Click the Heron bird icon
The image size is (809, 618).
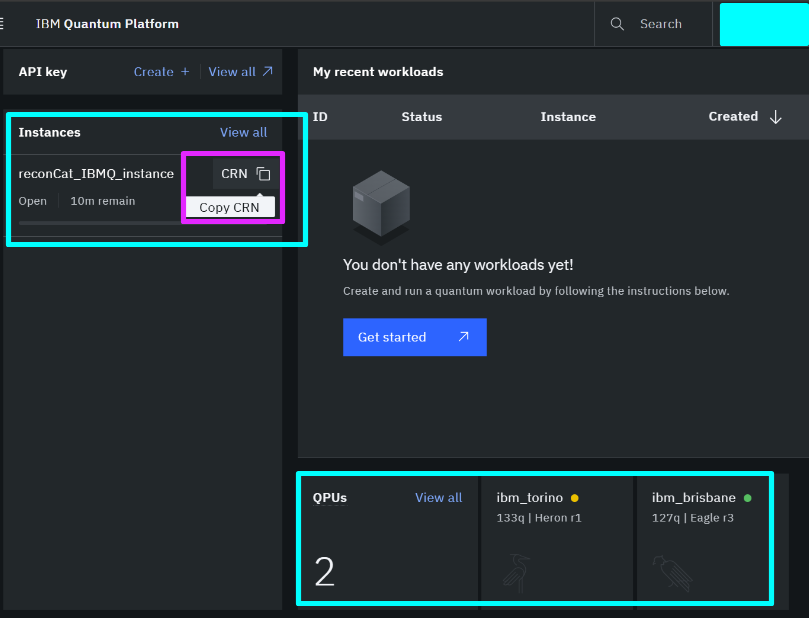pos(516,573)
